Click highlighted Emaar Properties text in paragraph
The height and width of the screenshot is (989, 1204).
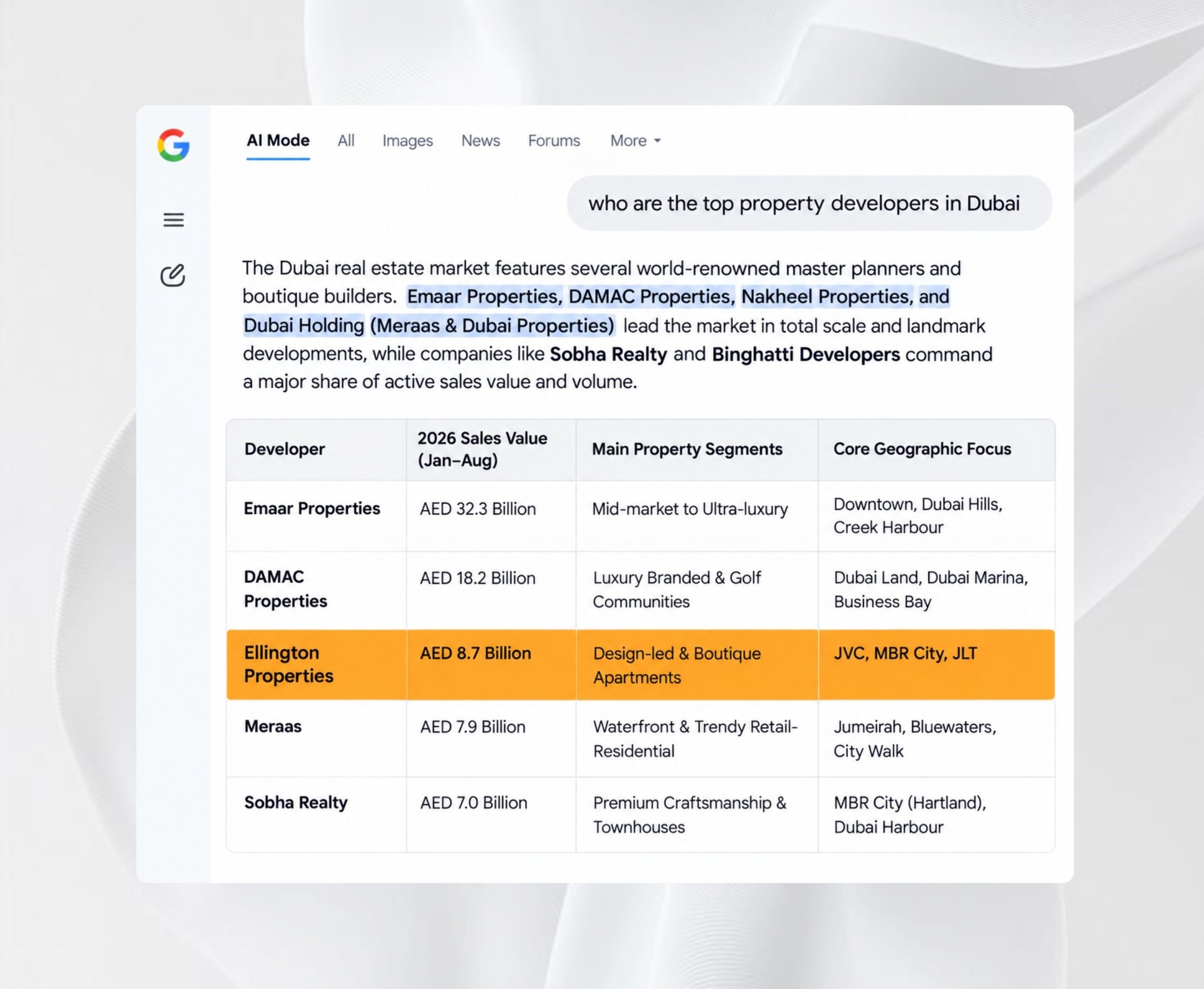[x=484, y=297]
